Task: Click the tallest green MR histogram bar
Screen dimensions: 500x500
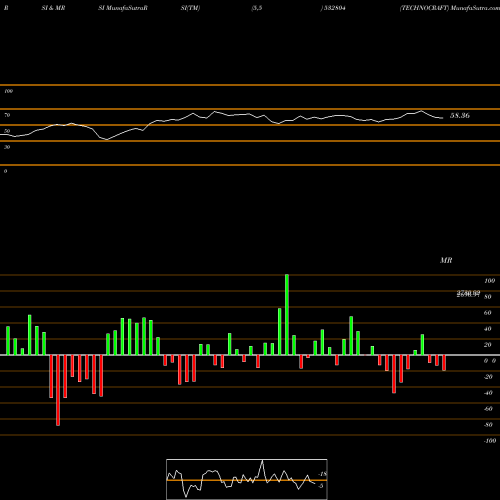Action: [x=287, y=315]
